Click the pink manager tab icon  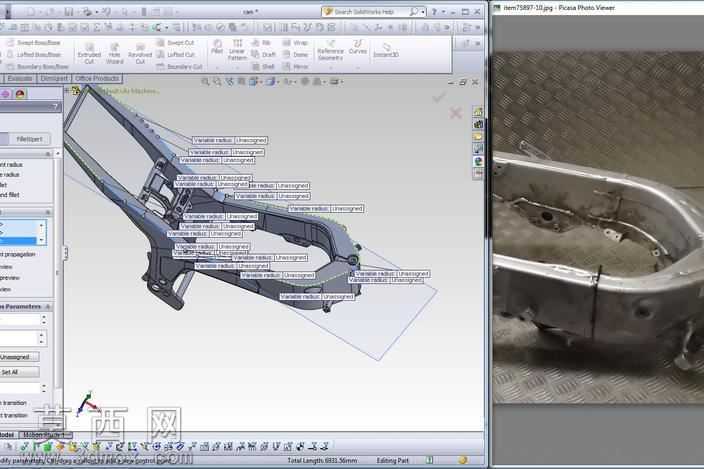tap(5, 94)
